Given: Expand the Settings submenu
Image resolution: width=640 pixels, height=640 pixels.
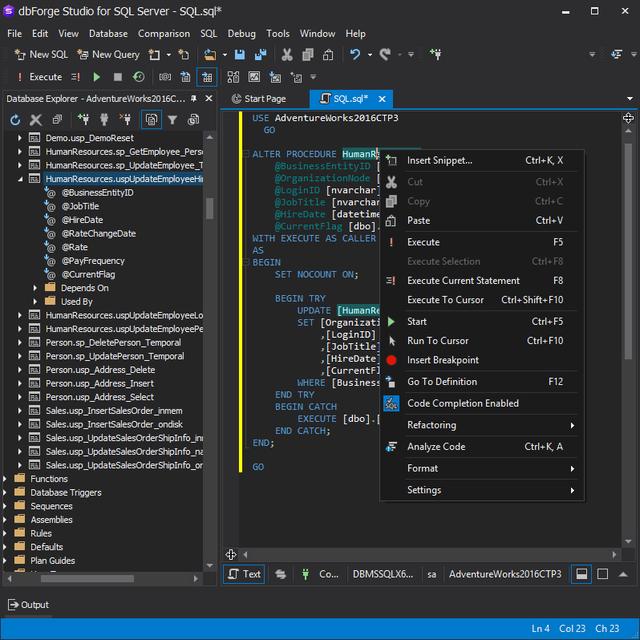Looking at the screenshot, I should tap(482, 490).
